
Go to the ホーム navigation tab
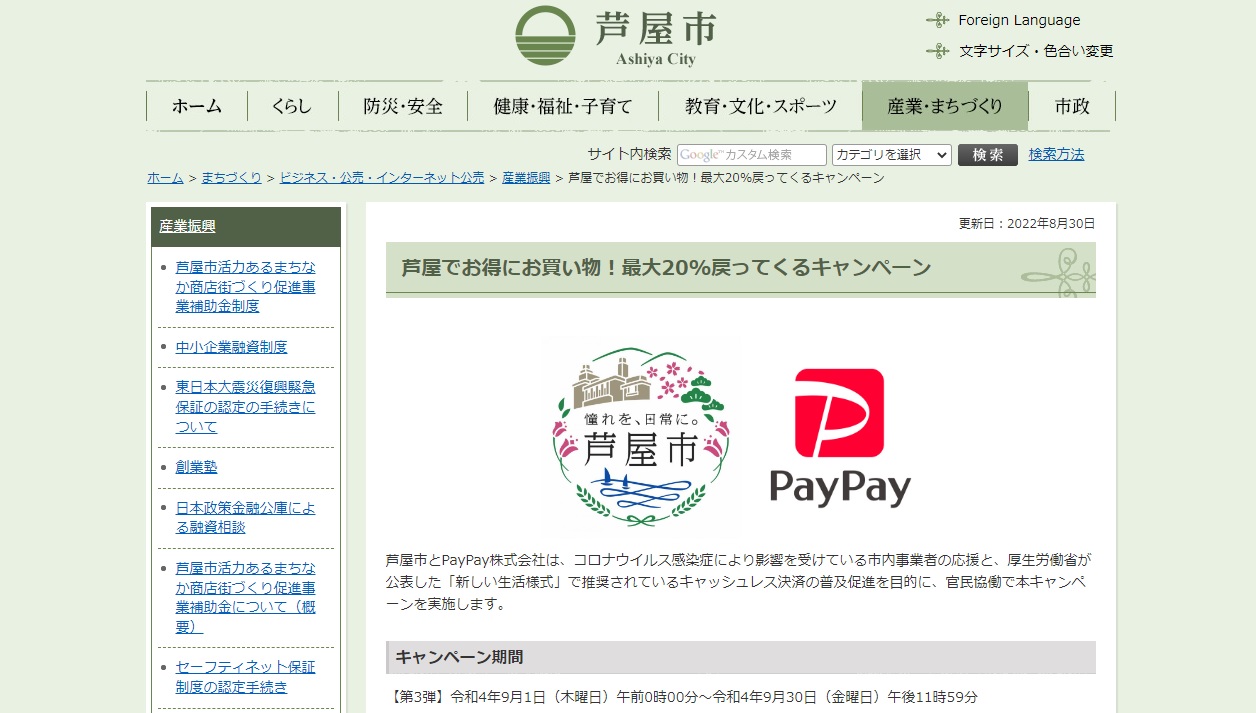(x=197, y=106)
